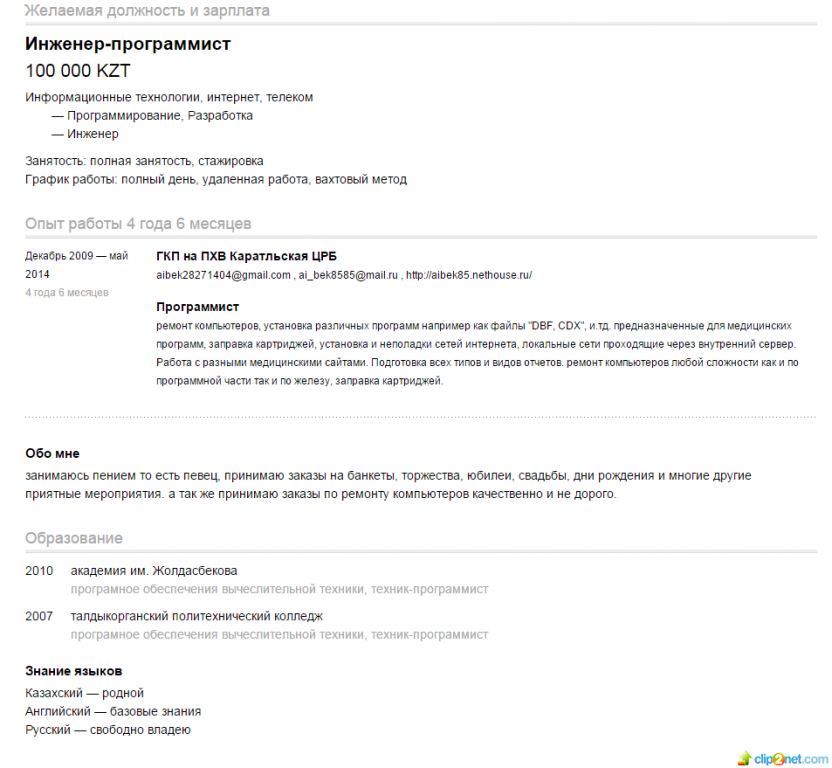
Task: Click the ai_bek8585@mail.ru email address
Action: (x=348, y=275)
